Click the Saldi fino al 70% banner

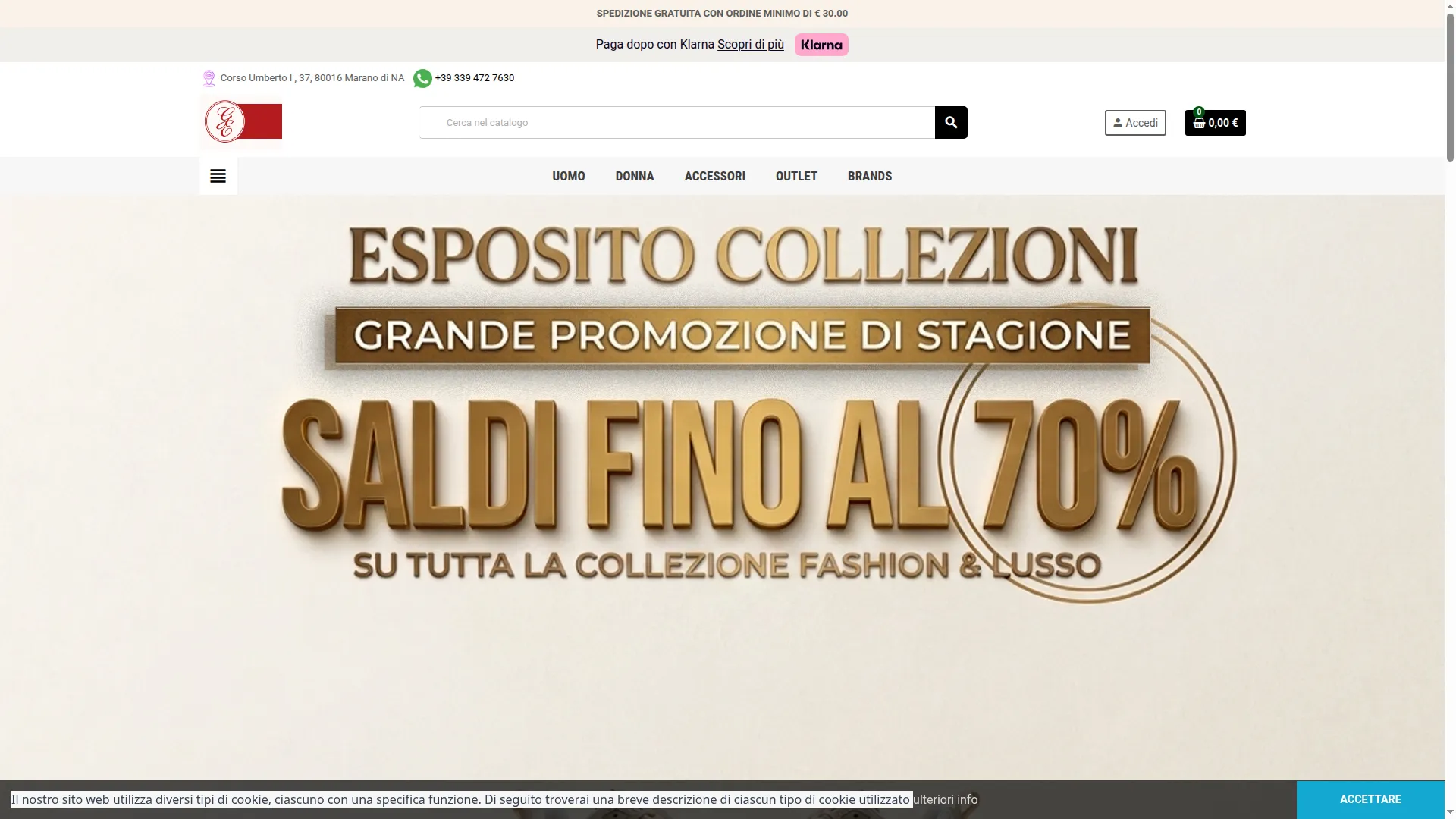pyautogui.click(x=722, y=487)
